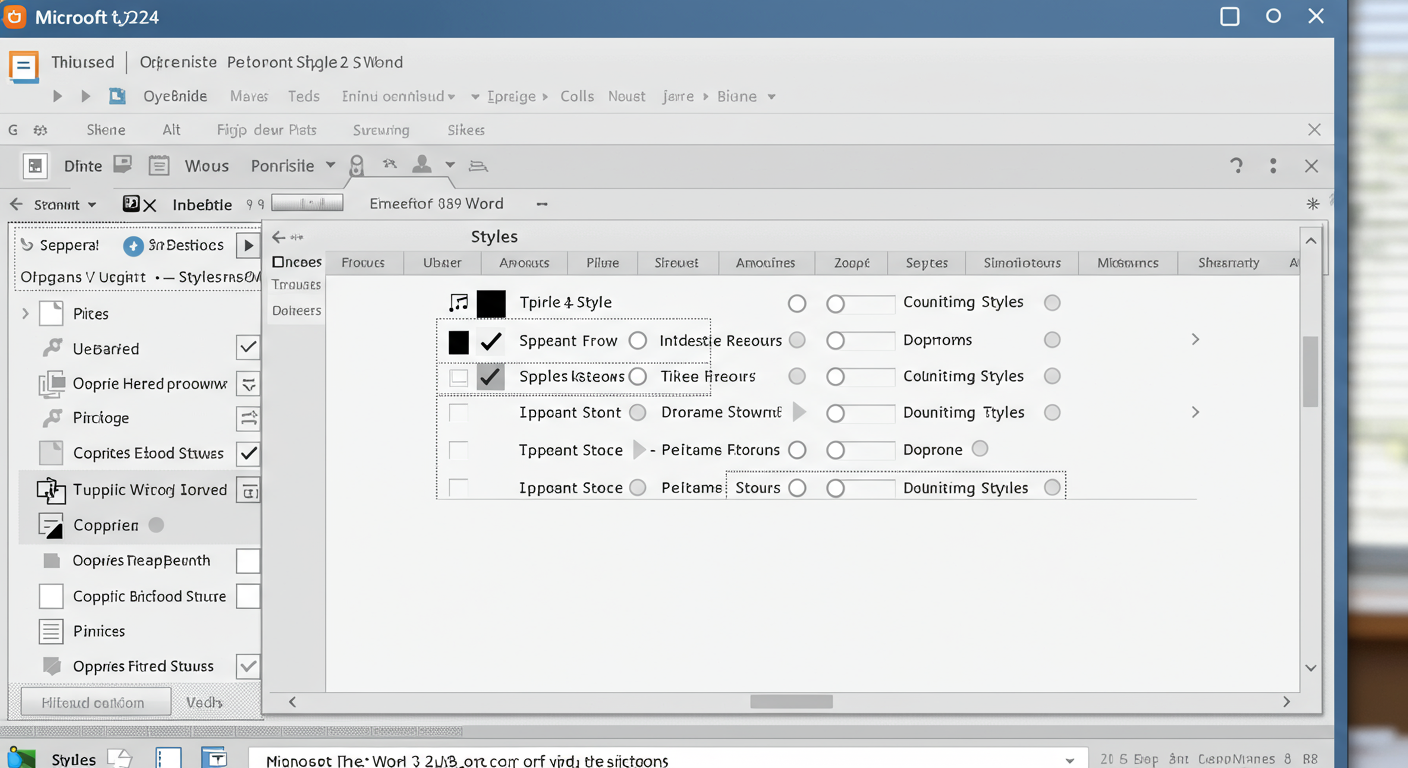Open the Shemarity tab

1228,263
